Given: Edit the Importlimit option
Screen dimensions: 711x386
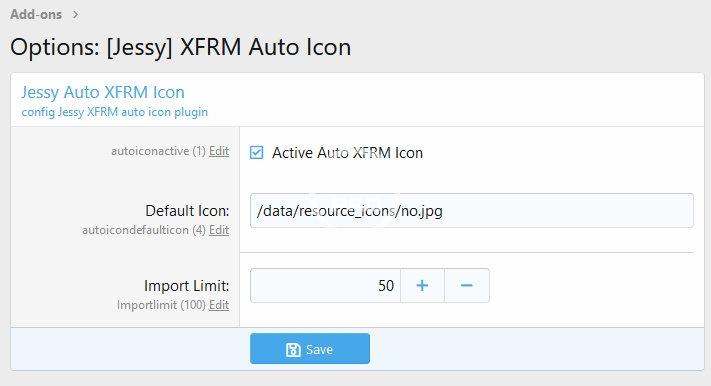Looking at the screenshot, I should [219, 305].
